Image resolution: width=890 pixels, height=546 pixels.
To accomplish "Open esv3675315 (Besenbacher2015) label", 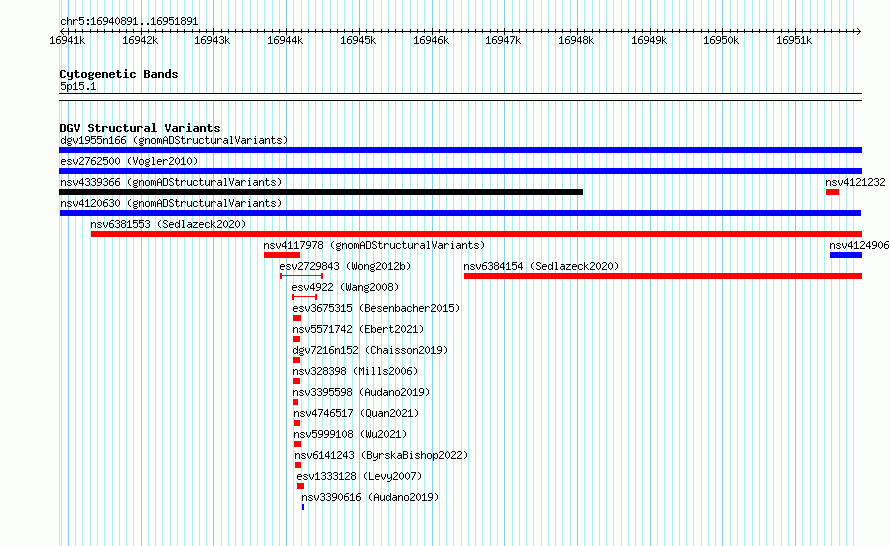I will pyautogui.click(x=376, y=308).
